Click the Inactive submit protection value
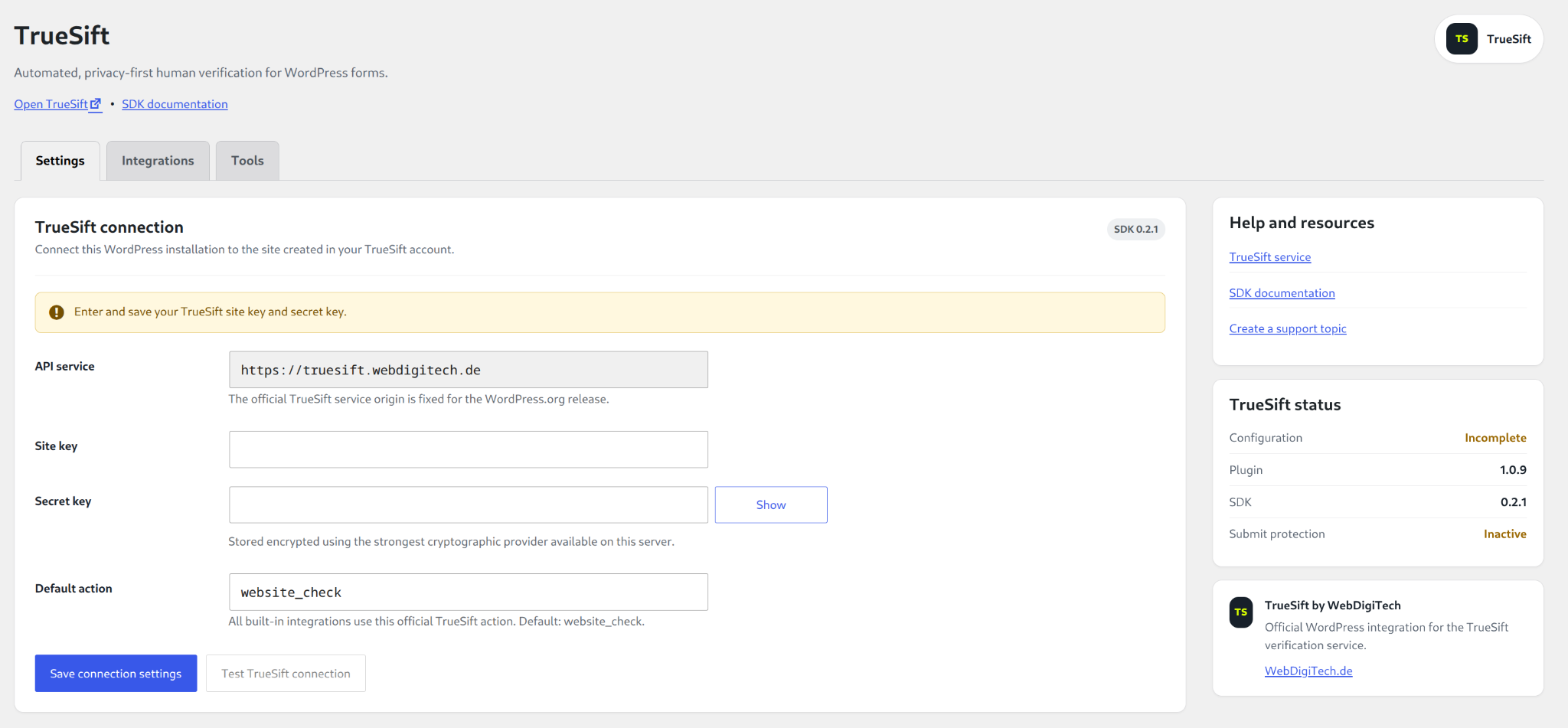This screenshot has width=1568, height=728. (1505, 534)
